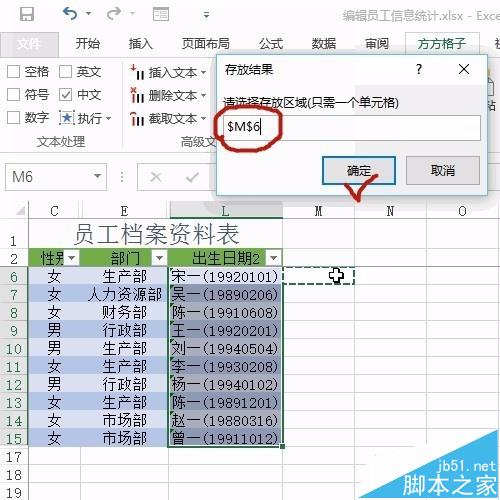Click the Undo arrow icon
Image resolution: width=500 pixels, height=500 pixels.
click(70, 14)
